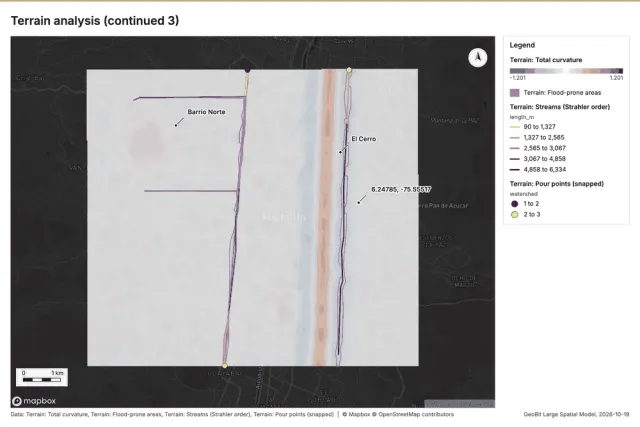The height and width of the screenshot is (427, 640).
Task: Click the El Cerro map label
Action: tap(364, 139)
